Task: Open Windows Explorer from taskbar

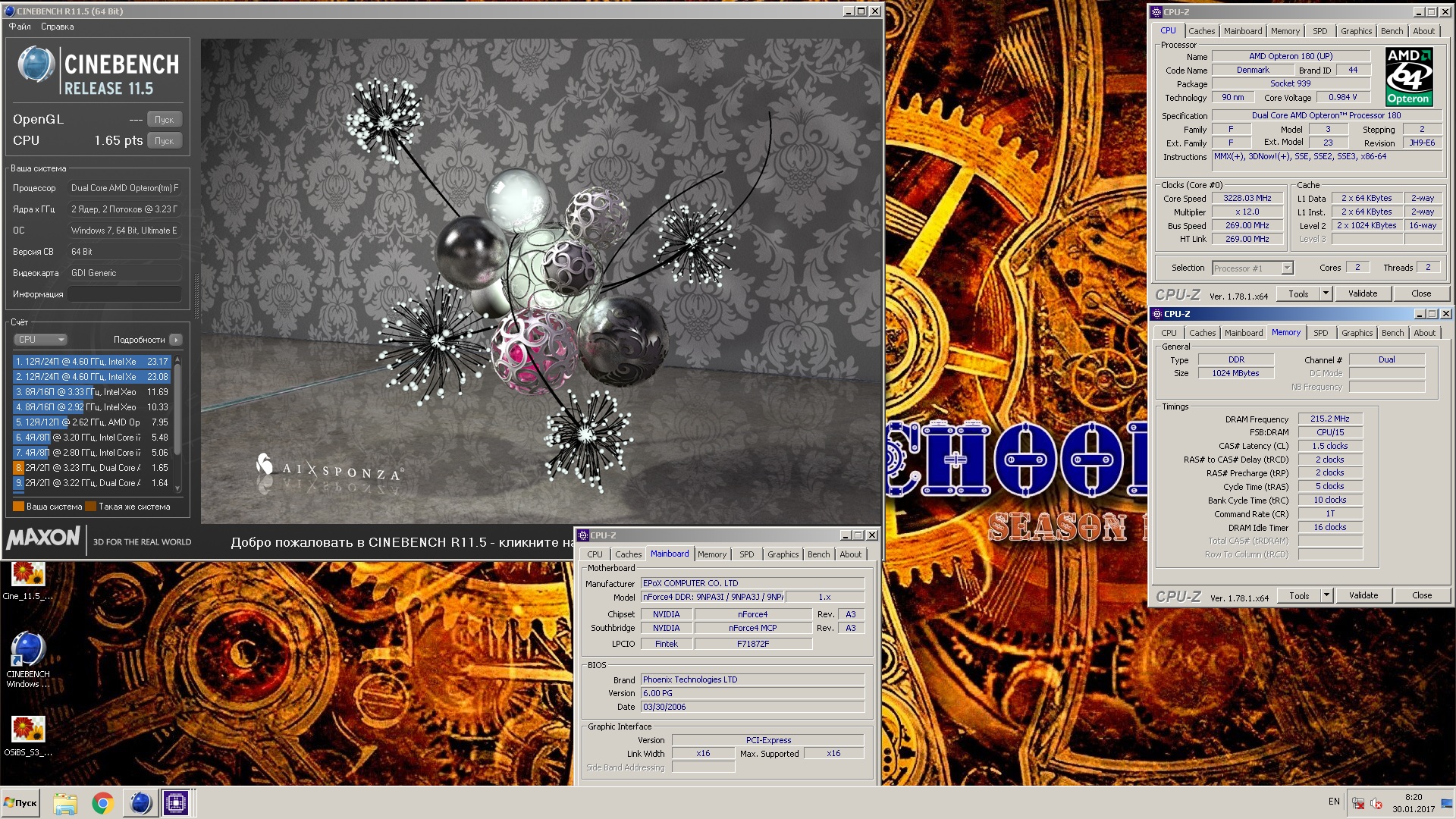Action: coord(65,803)
